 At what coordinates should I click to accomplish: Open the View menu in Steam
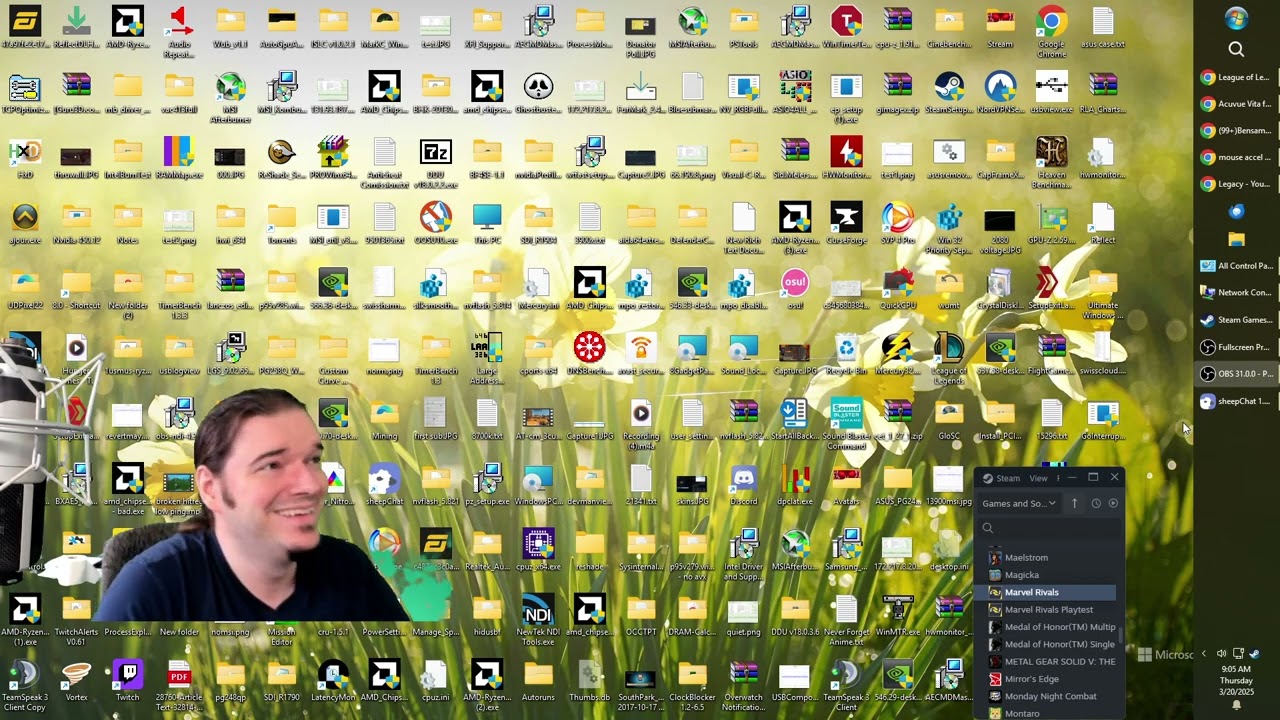pos(1039,478)
